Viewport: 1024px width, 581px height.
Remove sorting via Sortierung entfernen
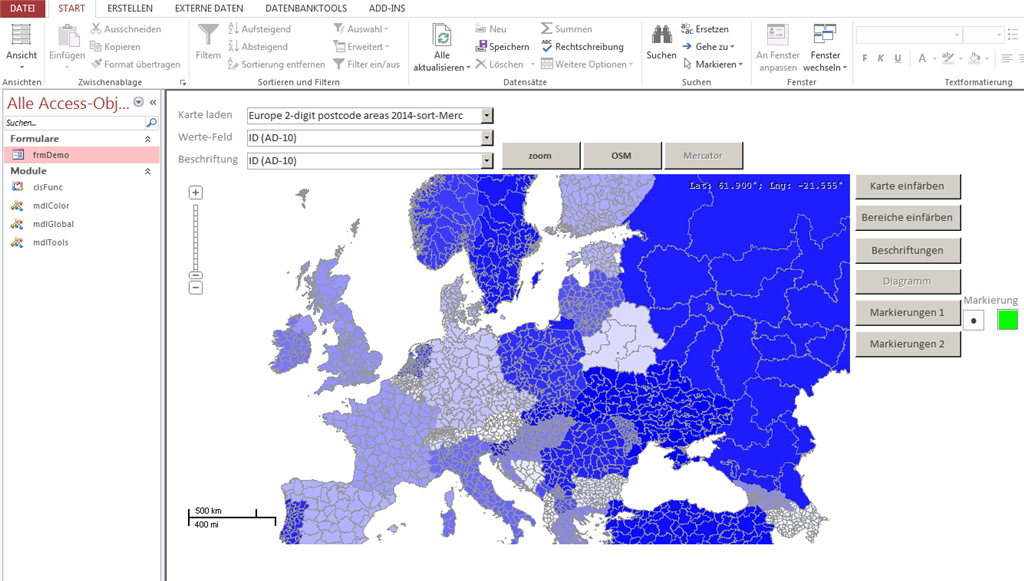276,64
